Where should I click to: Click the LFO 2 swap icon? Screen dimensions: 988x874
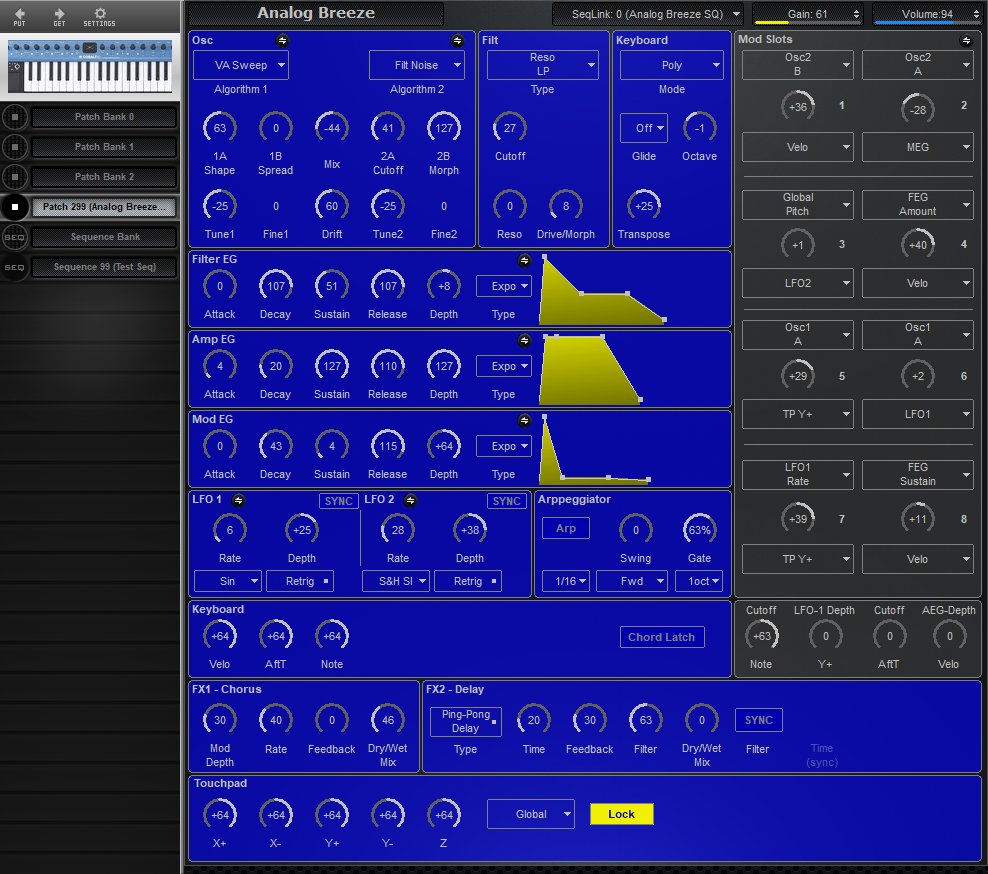410,500
